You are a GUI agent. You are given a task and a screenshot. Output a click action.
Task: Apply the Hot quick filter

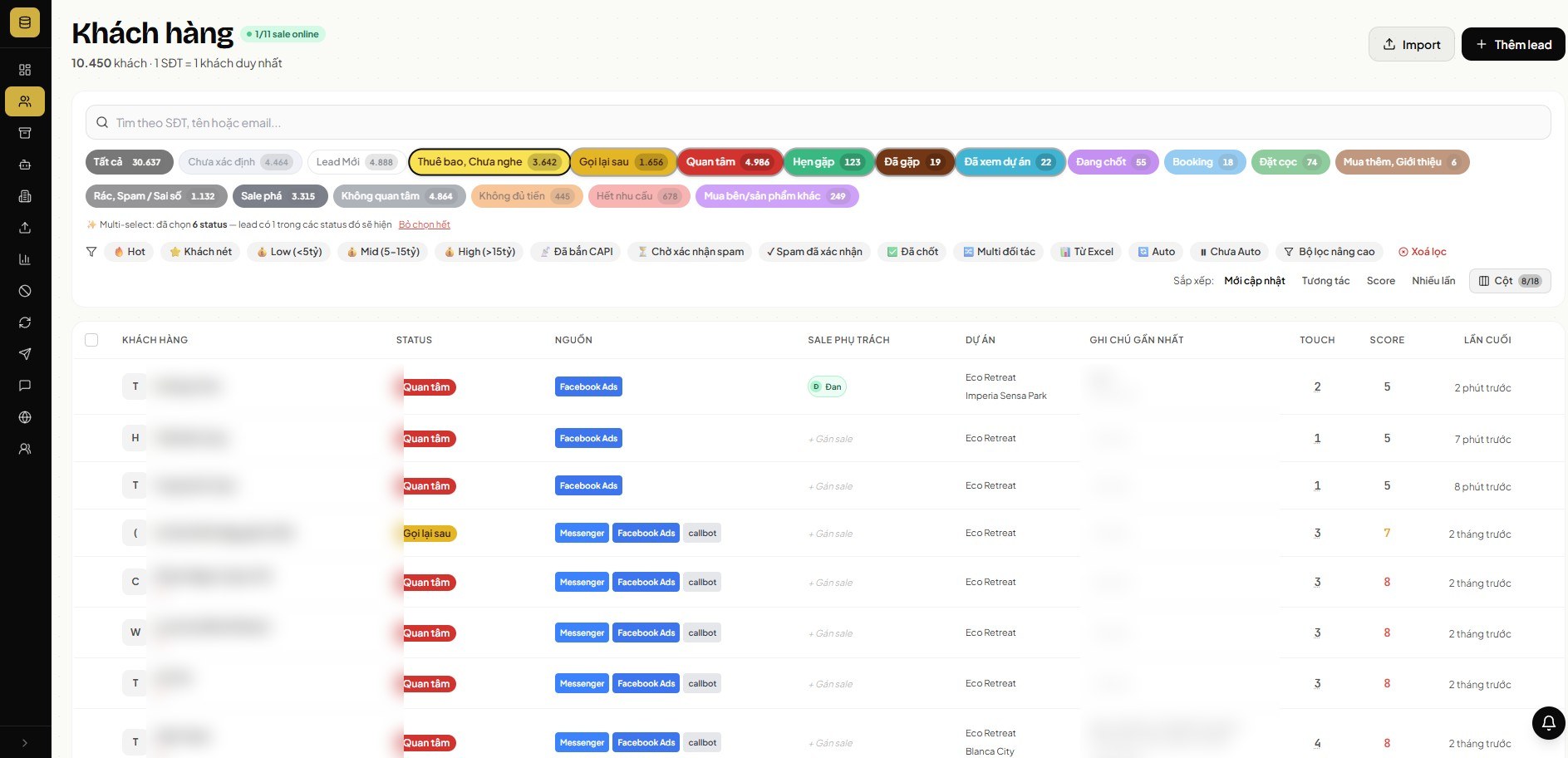pos(129,252)
